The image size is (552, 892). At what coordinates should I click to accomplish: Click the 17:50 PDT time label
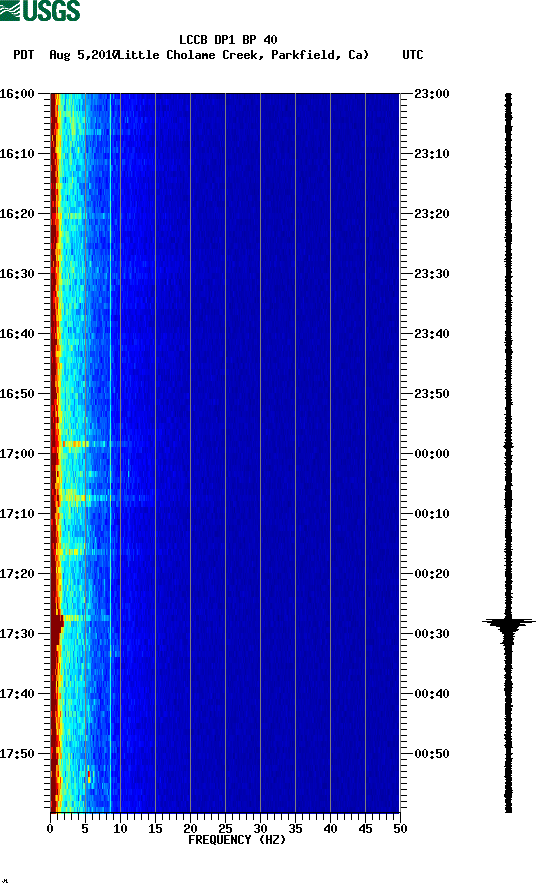click(17, 754)
